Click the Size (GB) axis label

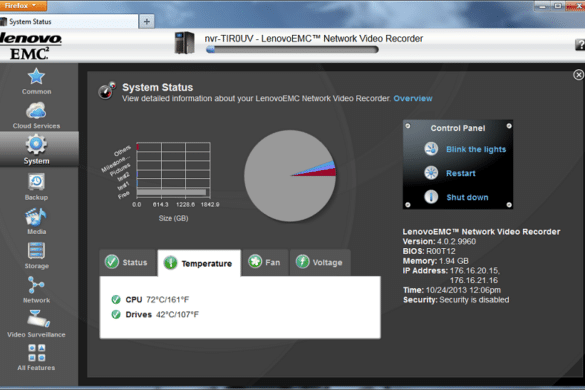pos(173,218)
